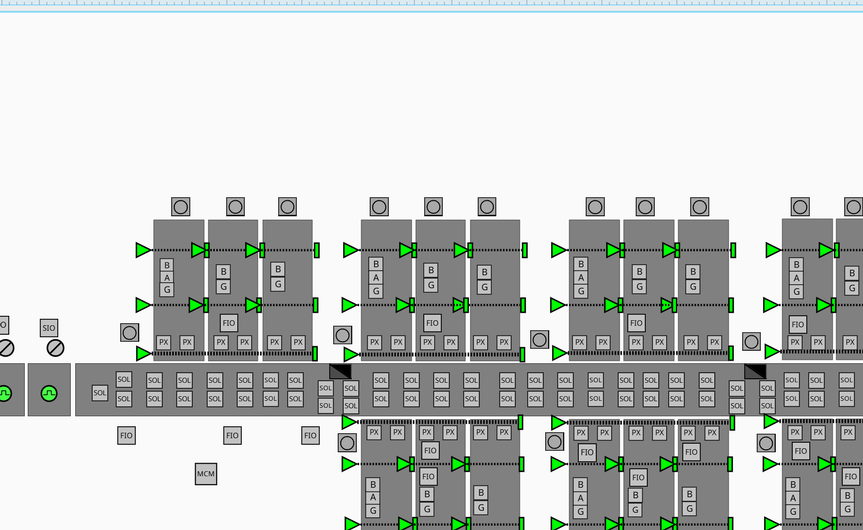Select the circle block below the first junction square
The image size is (863, 530).
347,442
